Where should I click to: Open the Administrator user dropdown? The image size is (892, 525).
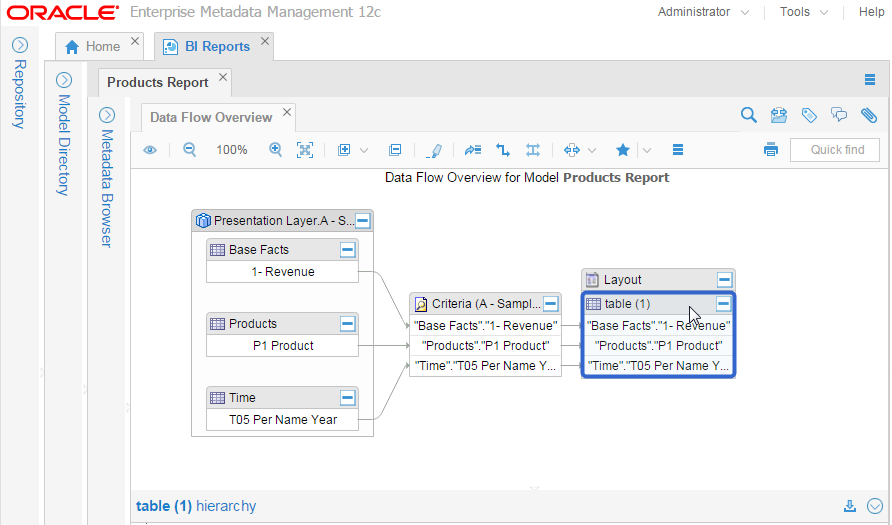coord(703,12)
